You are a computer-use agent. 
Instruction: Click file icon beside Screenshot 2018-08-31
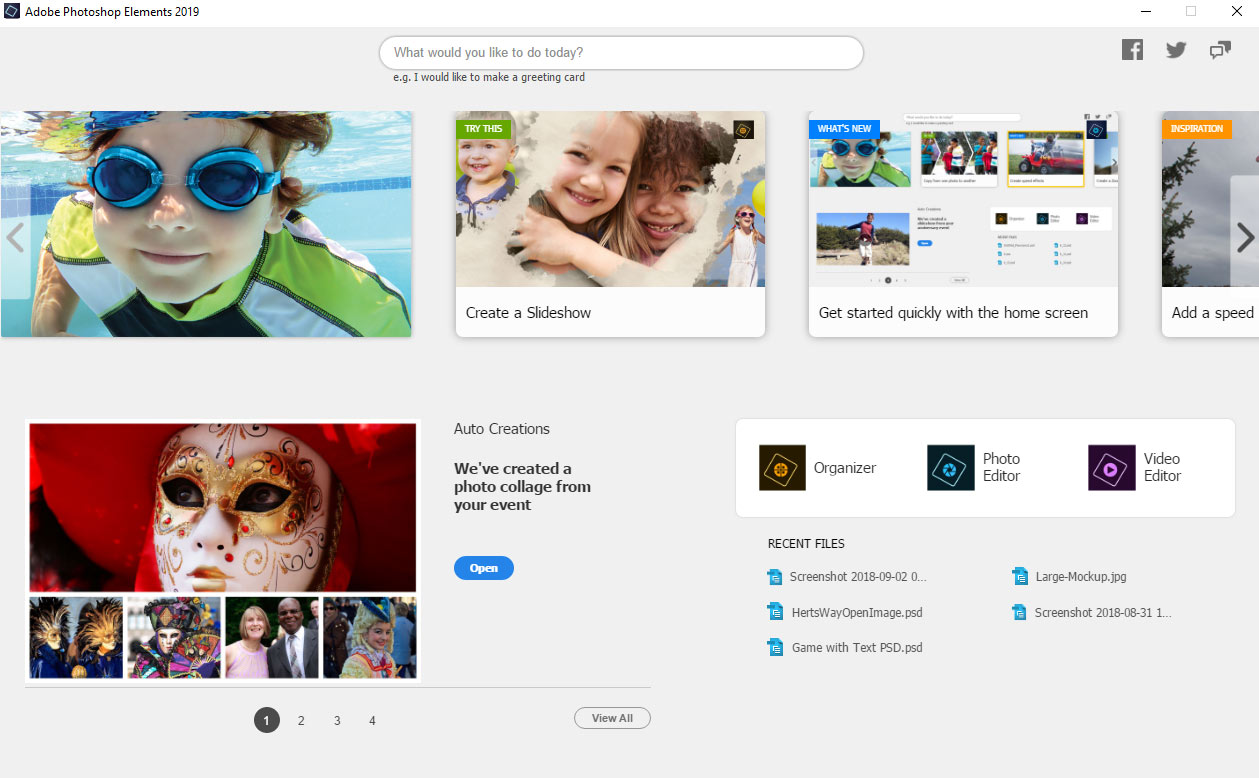click(1019, 612)
